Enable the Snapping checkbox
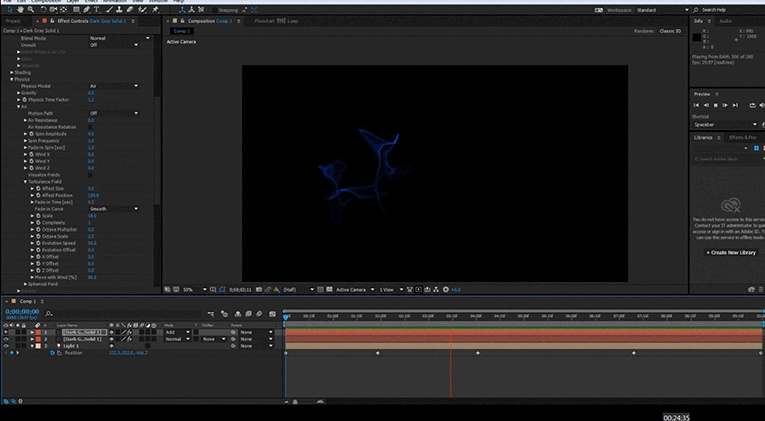 pyautogui.click(x=216, y=10)
